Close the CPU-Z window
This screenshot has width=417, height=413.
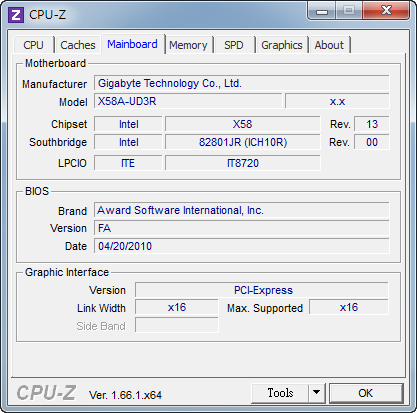coord(386,11)
